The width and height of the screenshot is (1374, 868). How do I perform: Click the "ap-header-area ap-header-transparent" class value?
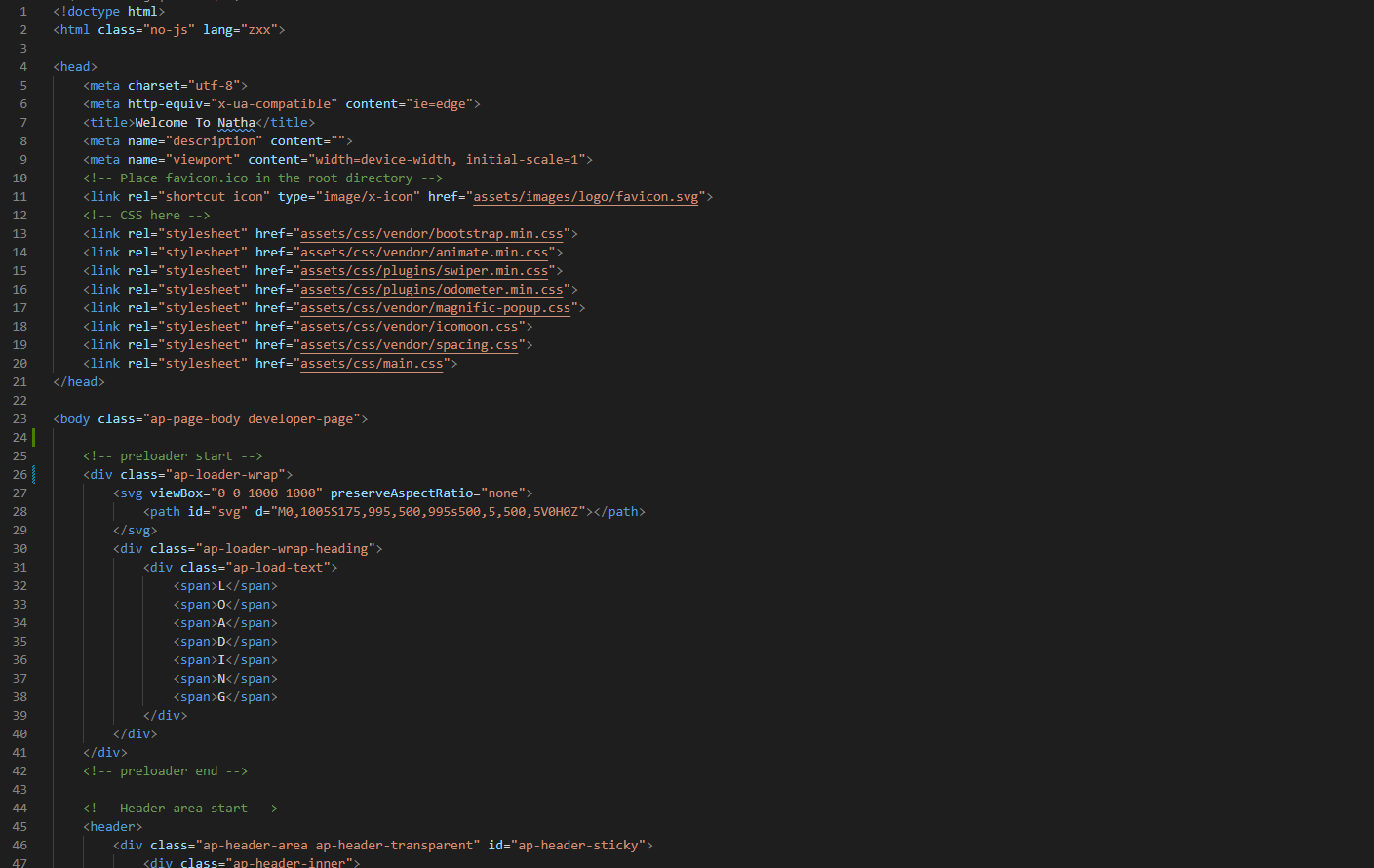(x=338, y=846)
